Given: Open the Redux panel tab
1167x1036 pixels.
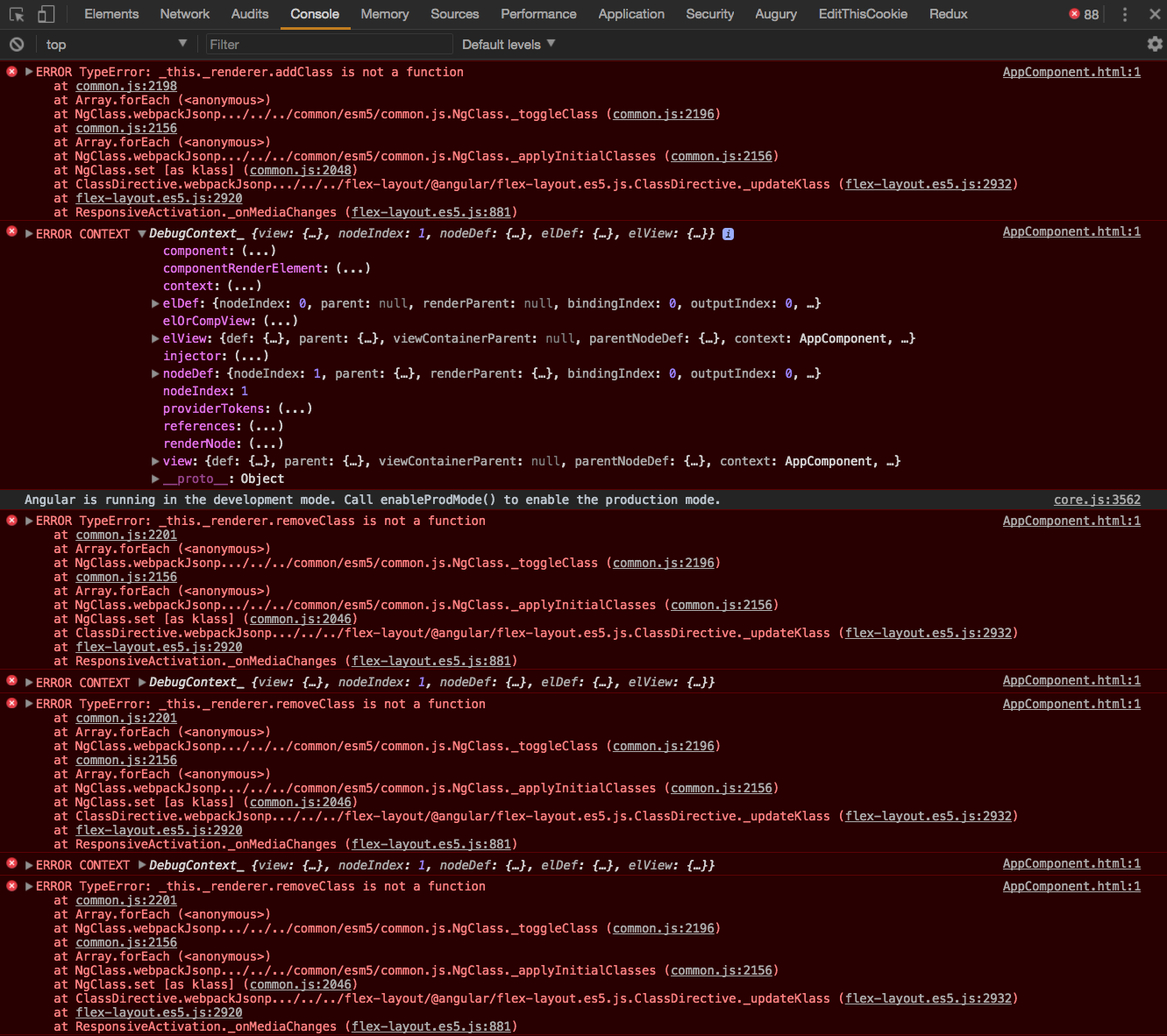Looking at the screenshot, I should click(948, 14).
